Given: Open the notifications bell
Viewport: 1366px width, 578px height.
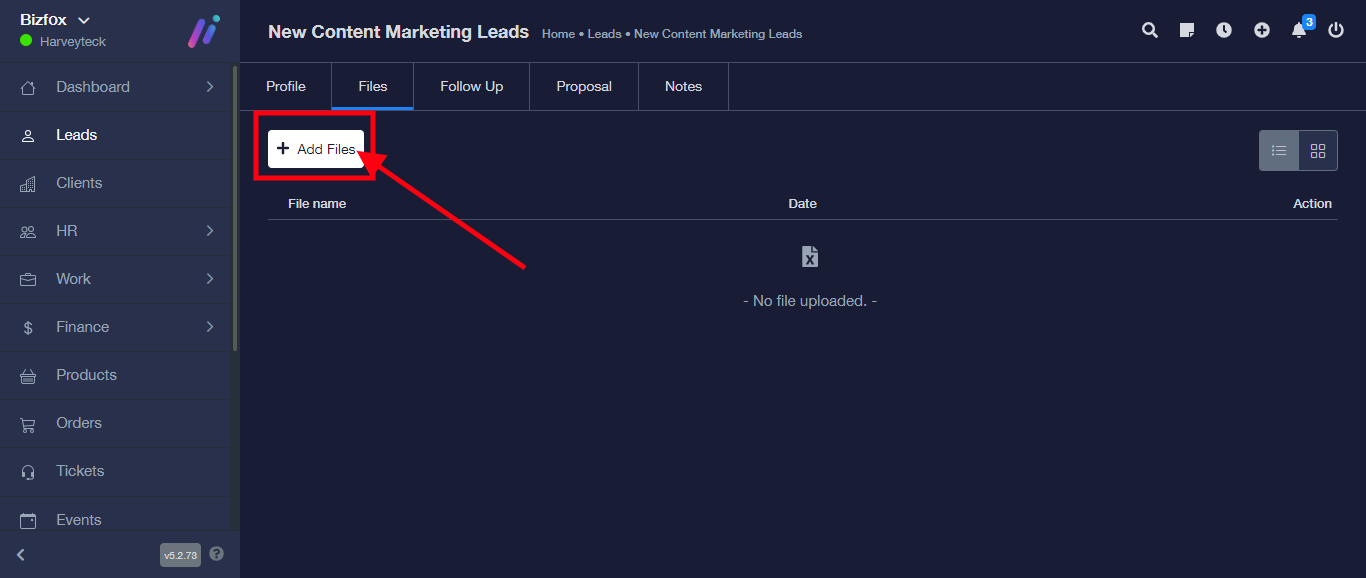Looking at the screenshot, I should click(1299, 30).
